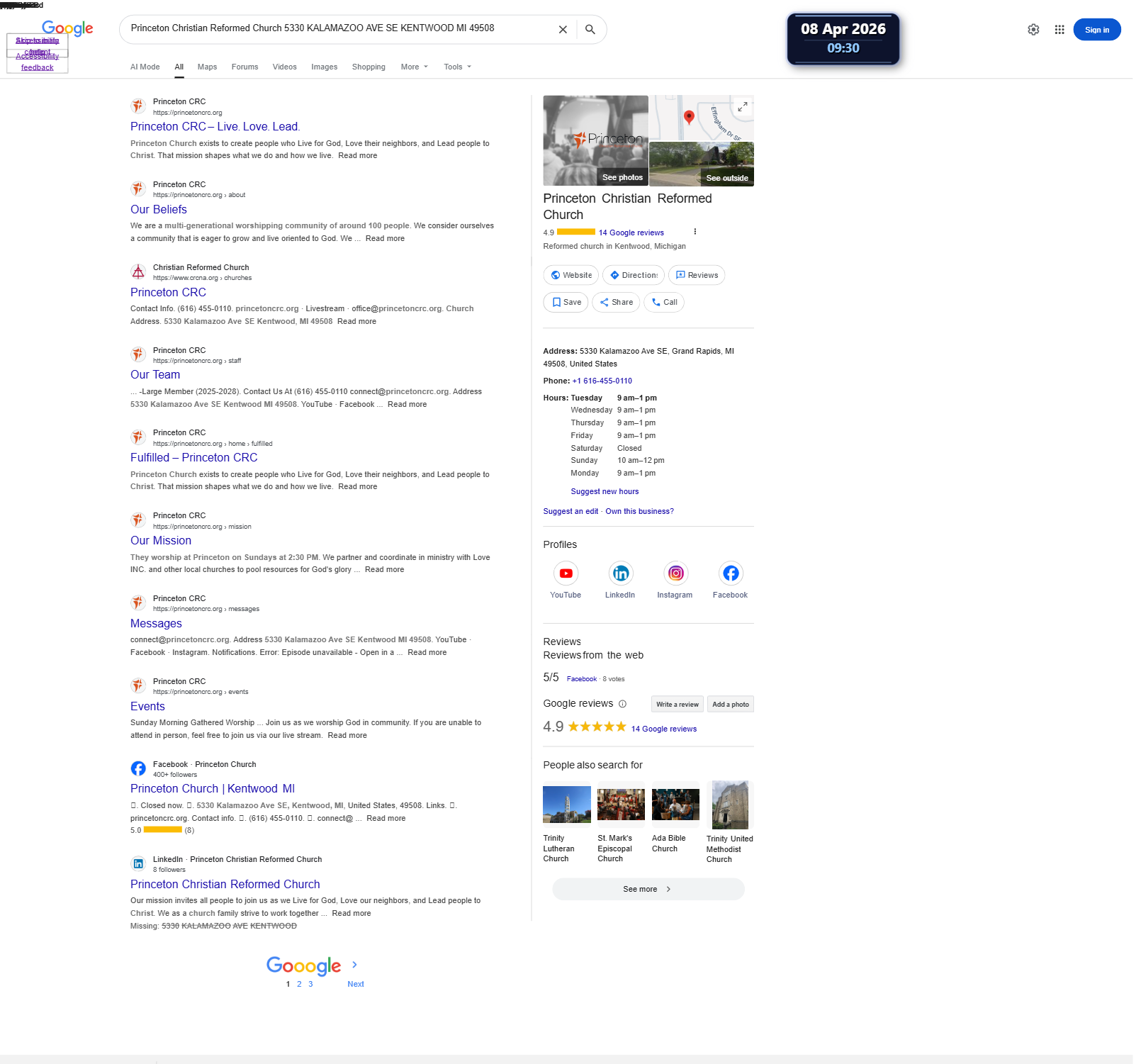Click the Share button
This screenshot has height=1064, width=1141.
[616, 302]
